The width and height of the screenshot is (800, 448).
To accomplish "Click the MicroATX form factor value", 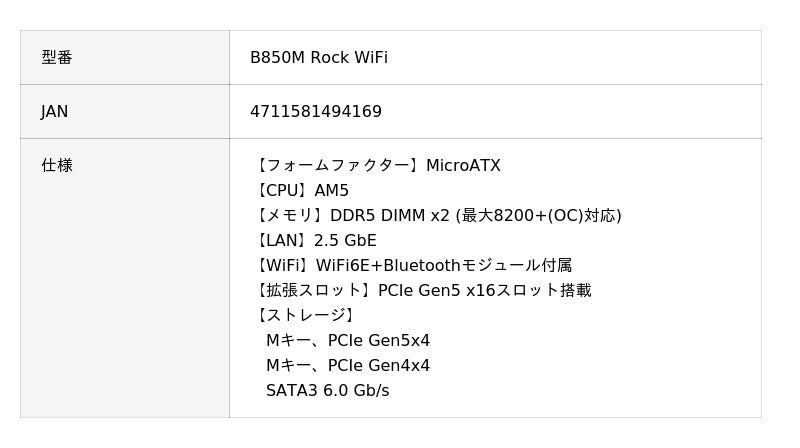I will pos(463,166).
